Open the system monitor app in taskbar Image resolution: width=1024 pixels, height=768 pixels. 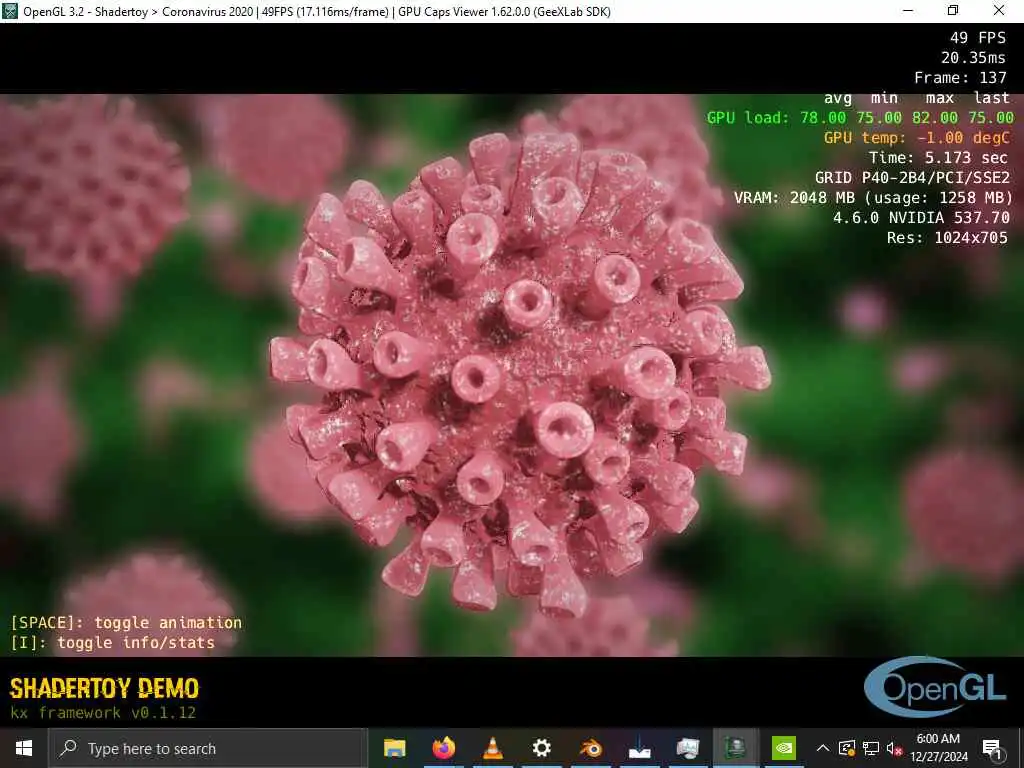(x=688, y=748)
